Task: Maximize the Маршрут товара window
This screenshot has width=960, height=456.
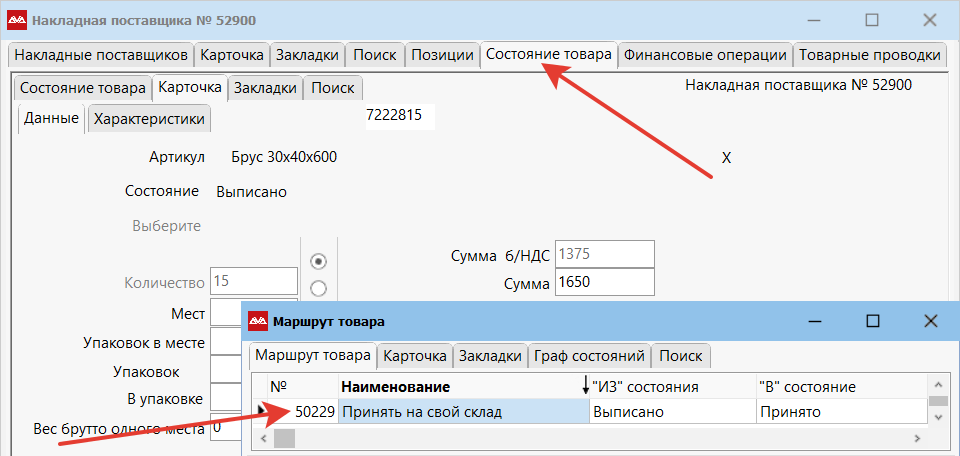Action: [x=872, y=321]
